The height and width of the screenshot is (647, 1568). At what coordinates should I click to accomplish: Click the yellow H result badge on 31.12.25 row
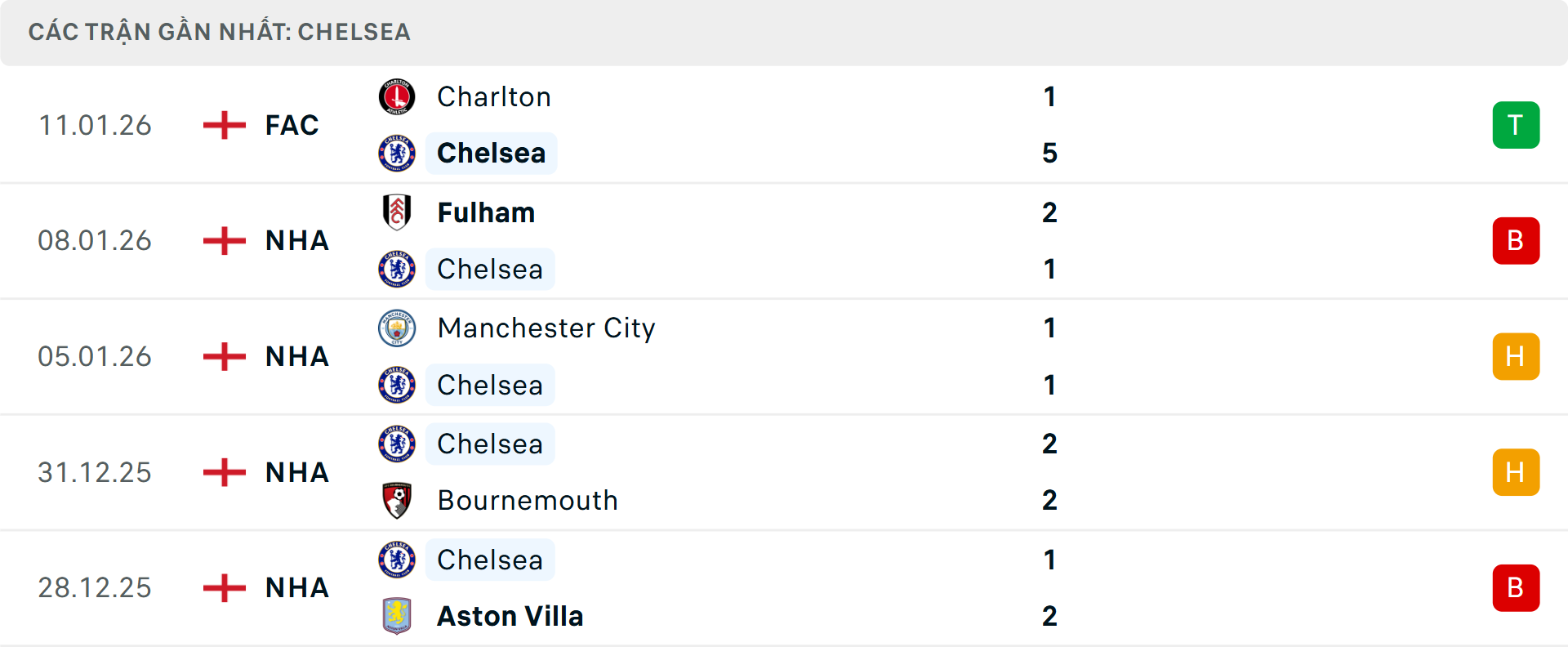click(x=1517, y=472)
